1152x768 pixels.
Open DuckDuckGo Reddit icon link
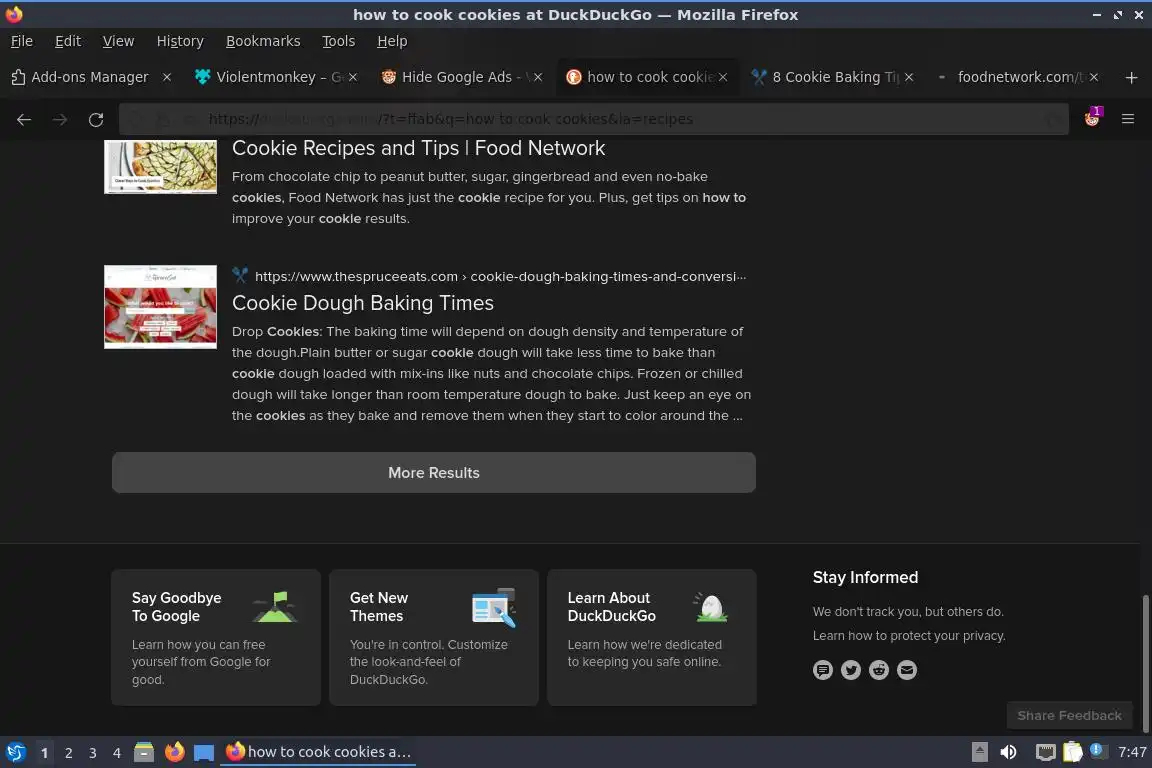pos(879,670)
